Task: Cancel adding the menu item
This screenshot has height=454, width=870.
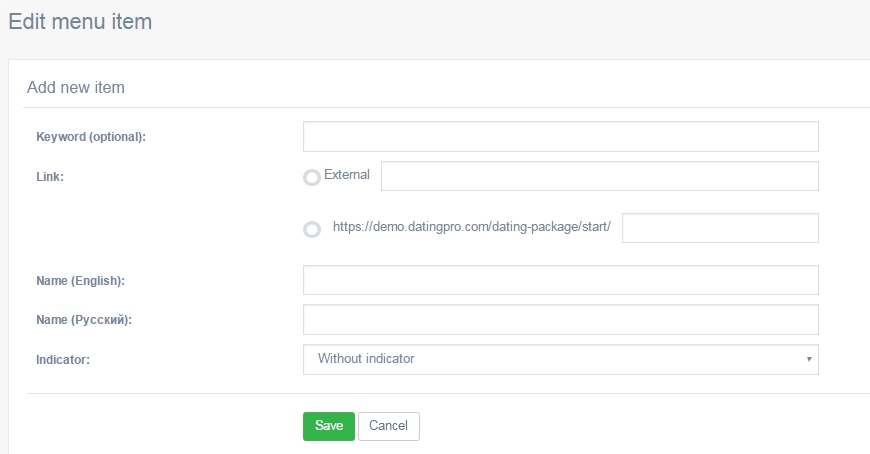Action: (388, 426)
